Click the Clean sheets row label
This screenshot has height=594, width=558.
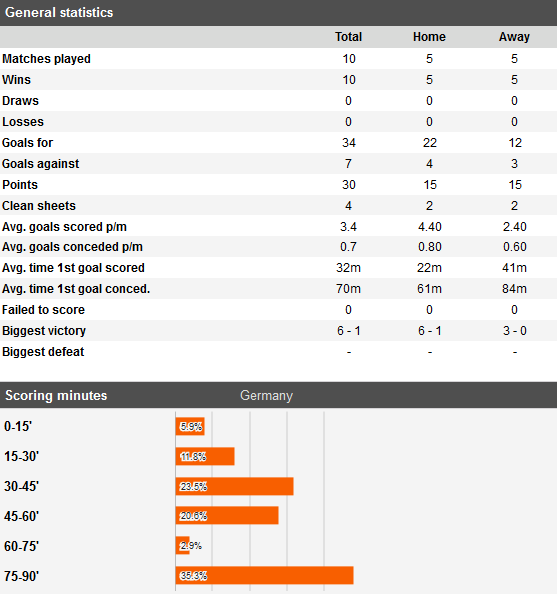coord(39,206)
